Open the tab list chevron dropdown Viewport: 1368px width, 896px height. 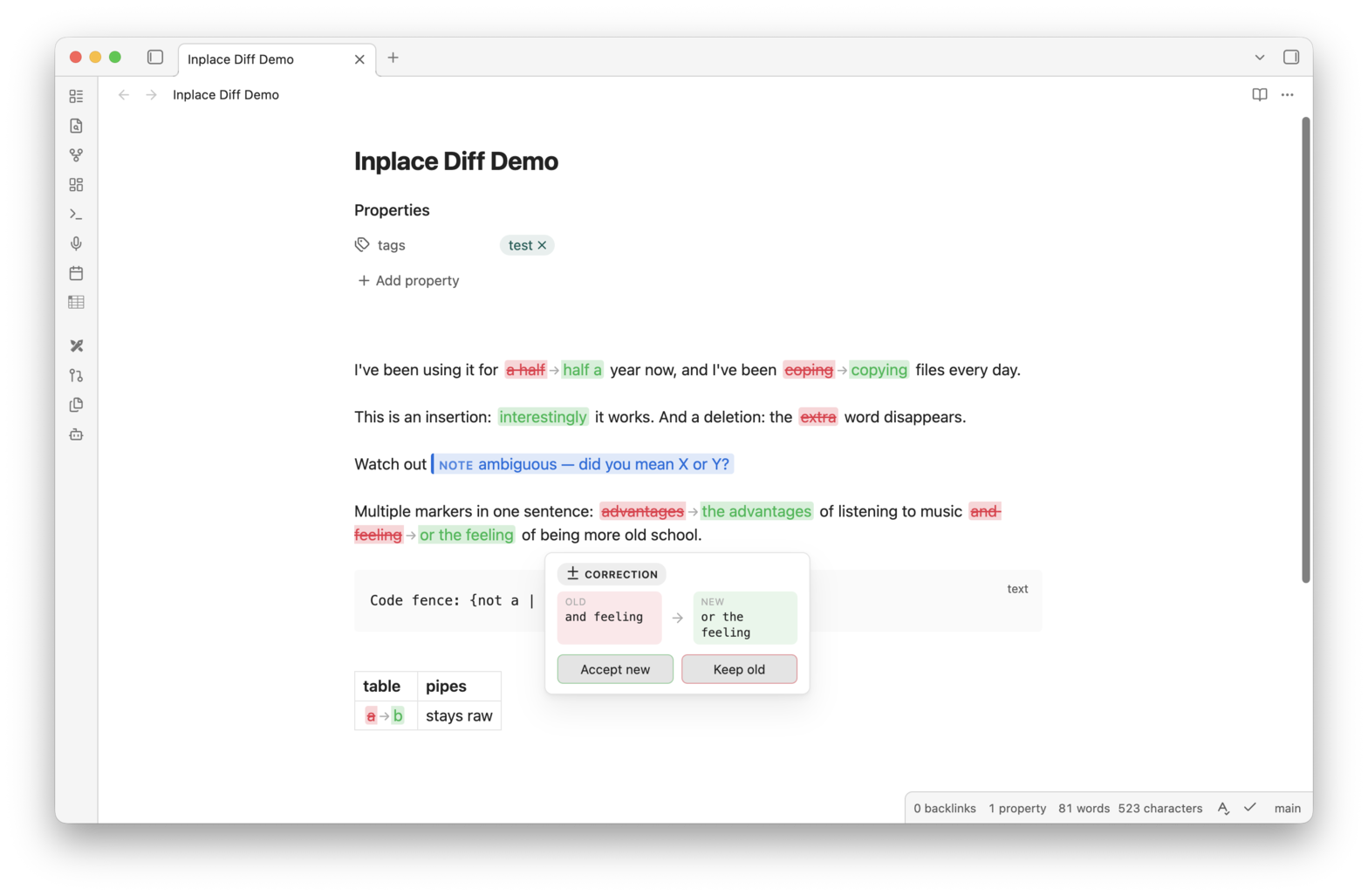point(1260,58)
